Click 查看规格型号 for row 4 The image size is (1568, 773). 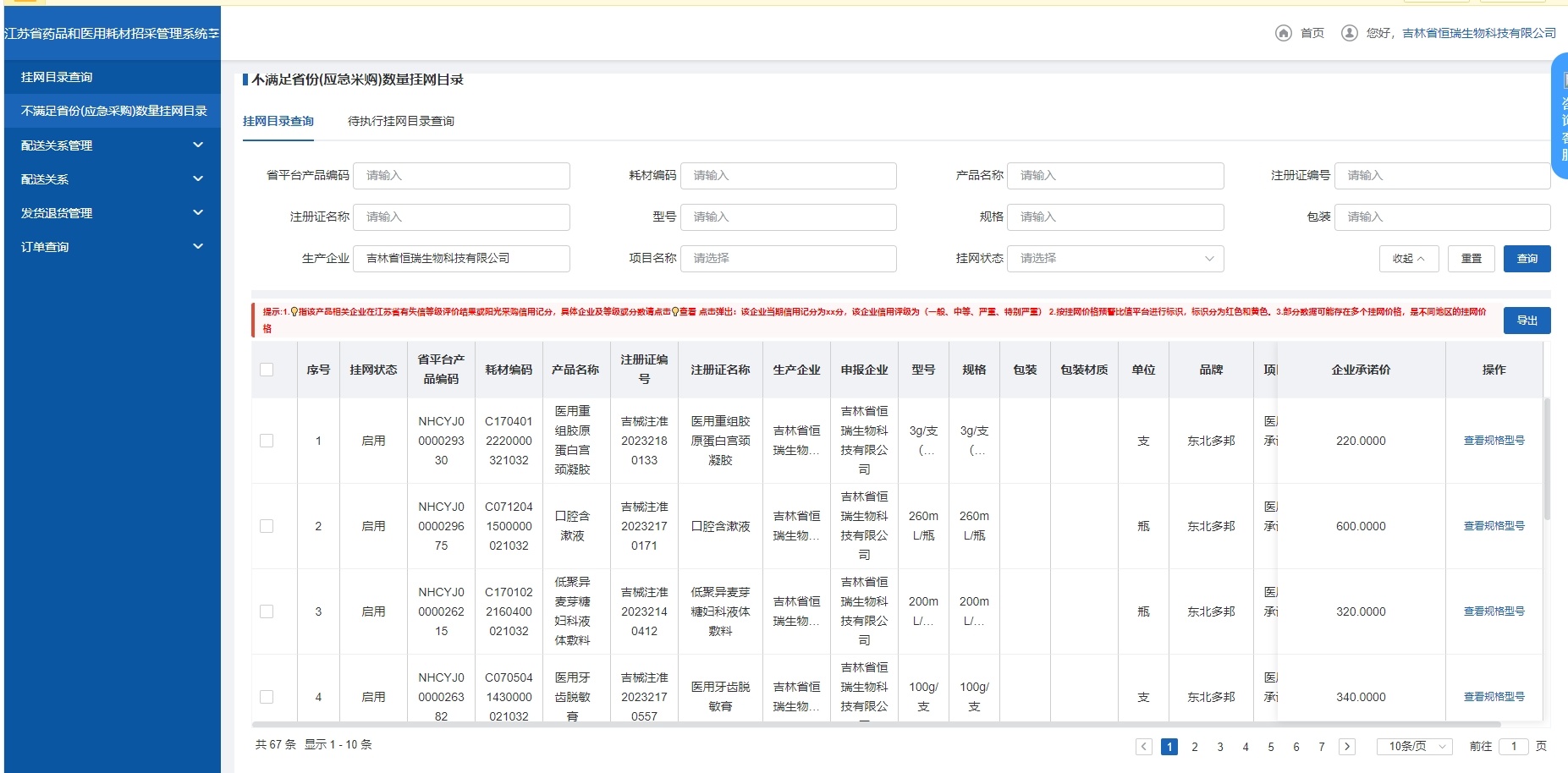point(1494,697)
